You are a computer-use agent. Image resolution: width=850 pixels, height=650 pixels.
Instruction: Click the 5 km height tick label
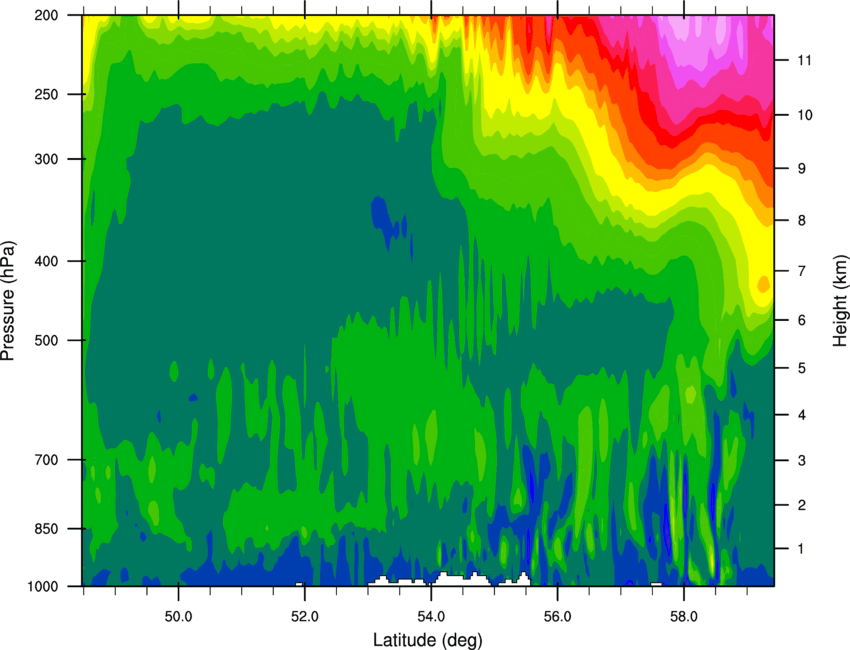point(802,368)
